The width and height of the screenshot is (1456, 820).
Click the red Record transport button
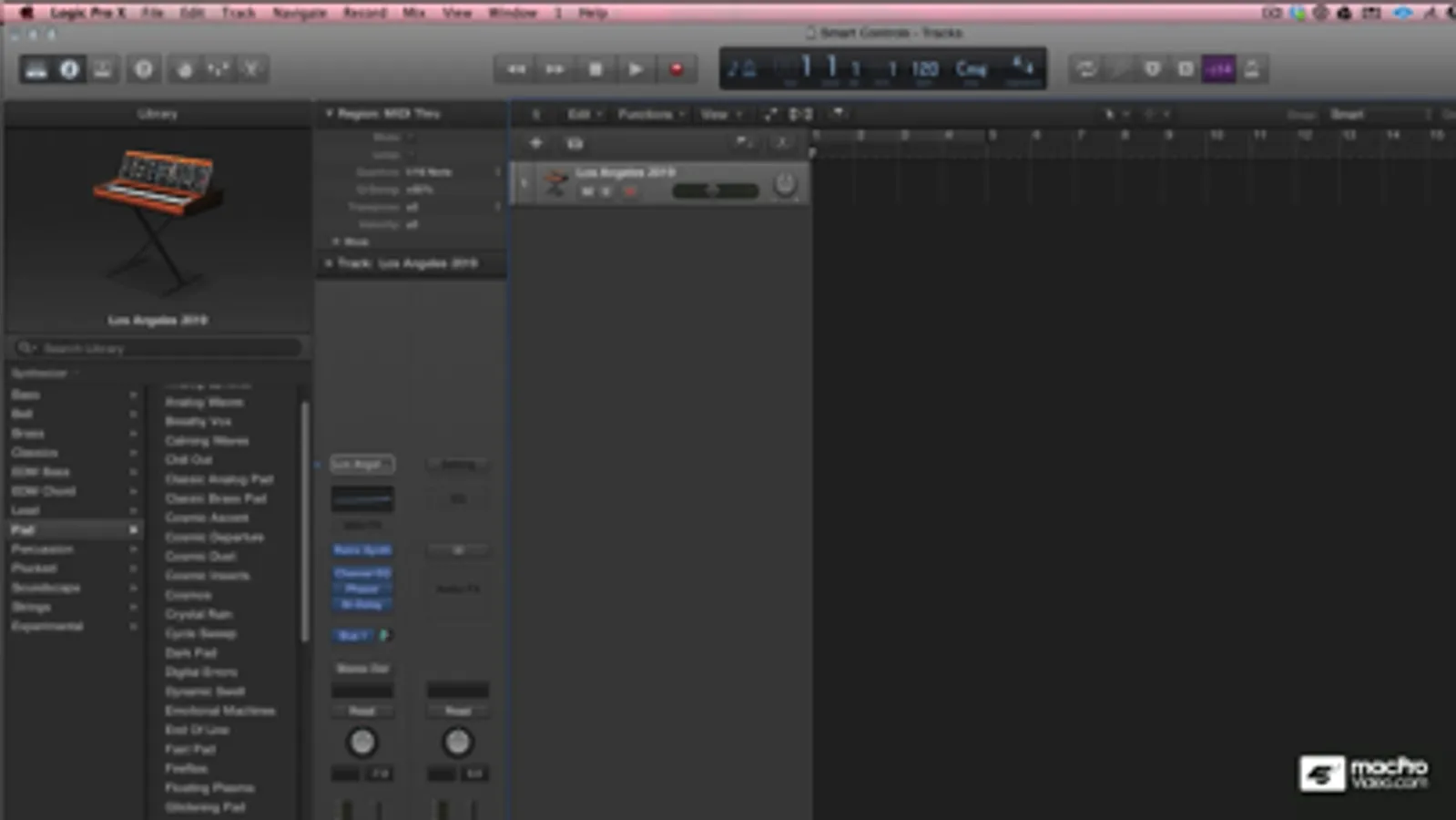pos(676,69)
